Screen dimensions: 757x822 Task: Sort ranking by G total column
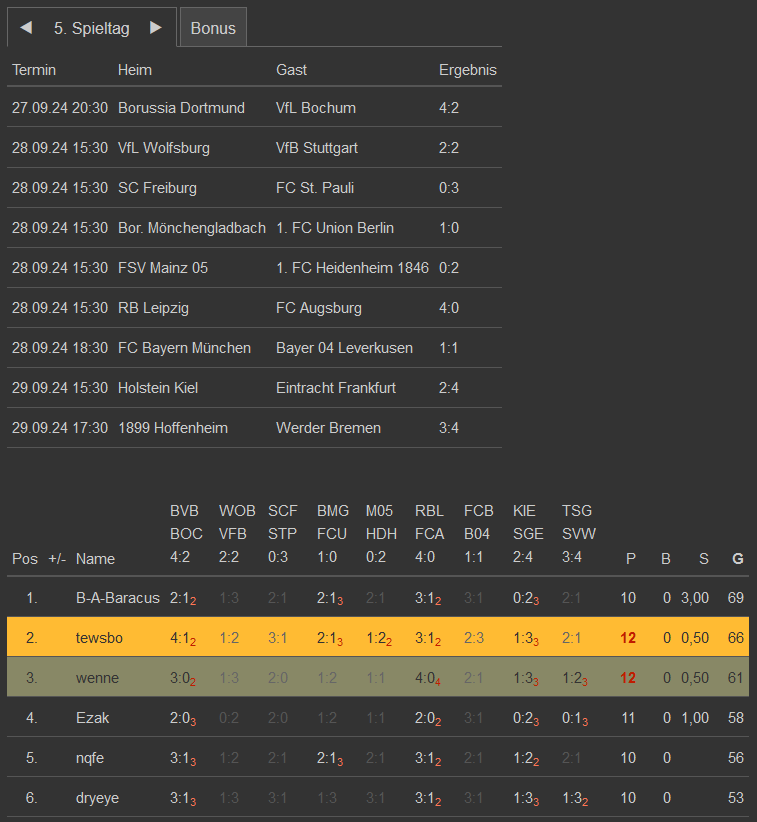738,559
